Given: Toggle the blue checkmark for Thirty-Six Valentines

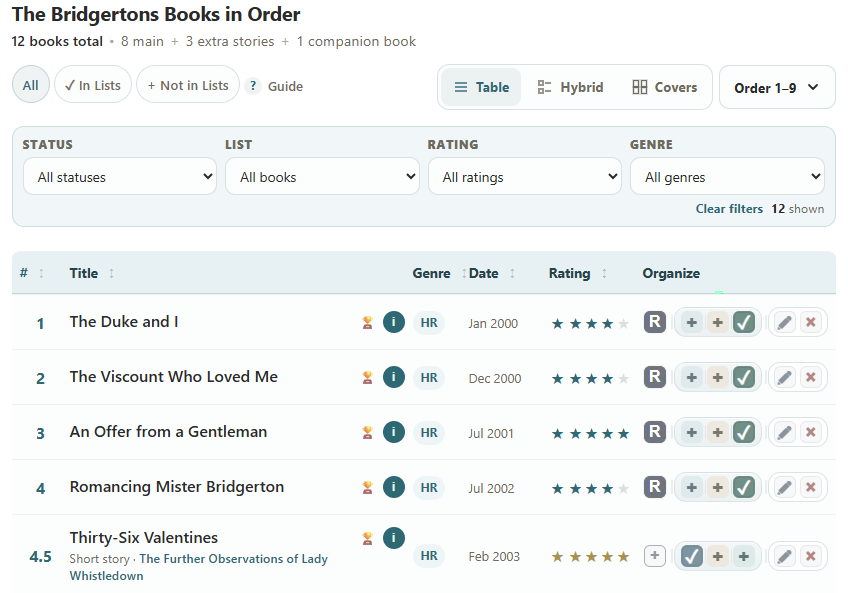Looking at the screenshot, I should [692, 556].
